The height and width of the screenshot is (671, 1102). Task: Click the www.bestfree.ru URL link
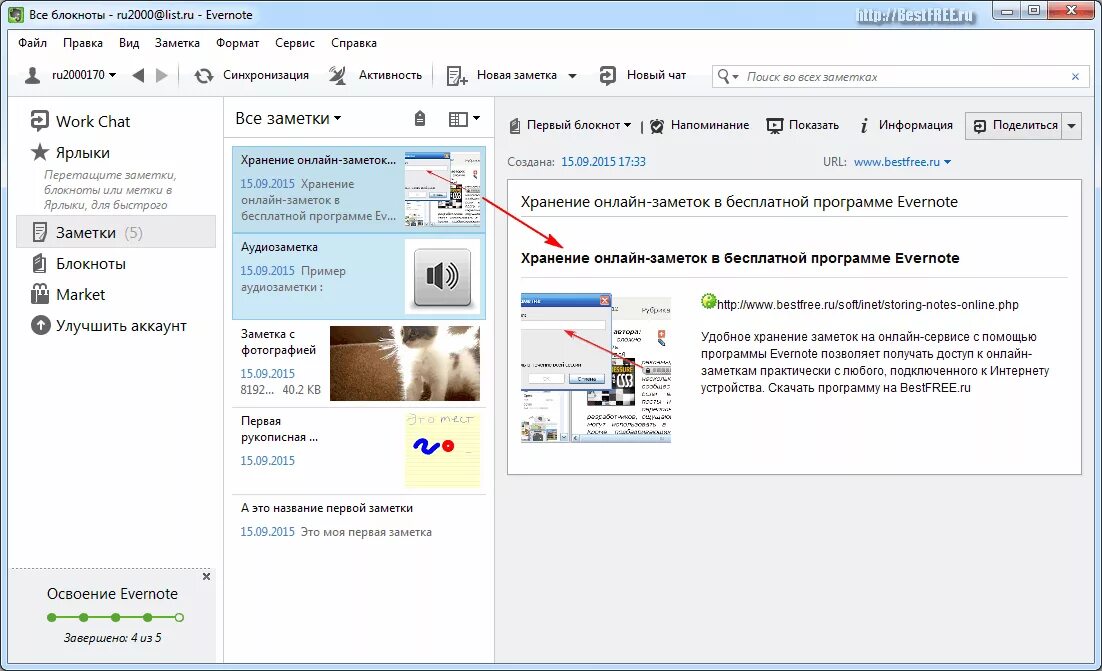(x=897, y=162)
